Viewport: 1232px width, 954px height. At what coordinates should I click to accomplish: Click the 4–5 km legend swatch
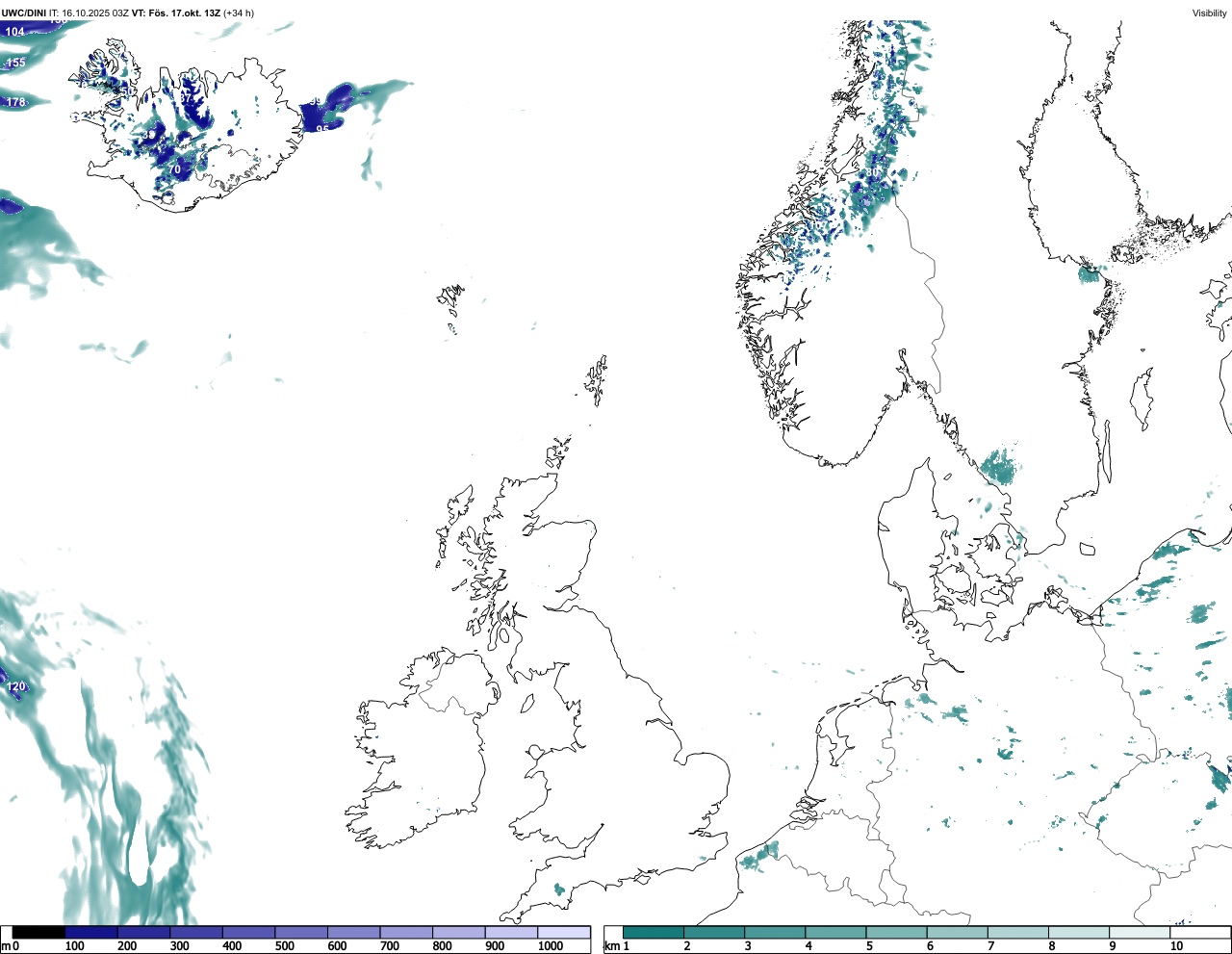click(835, 932)
